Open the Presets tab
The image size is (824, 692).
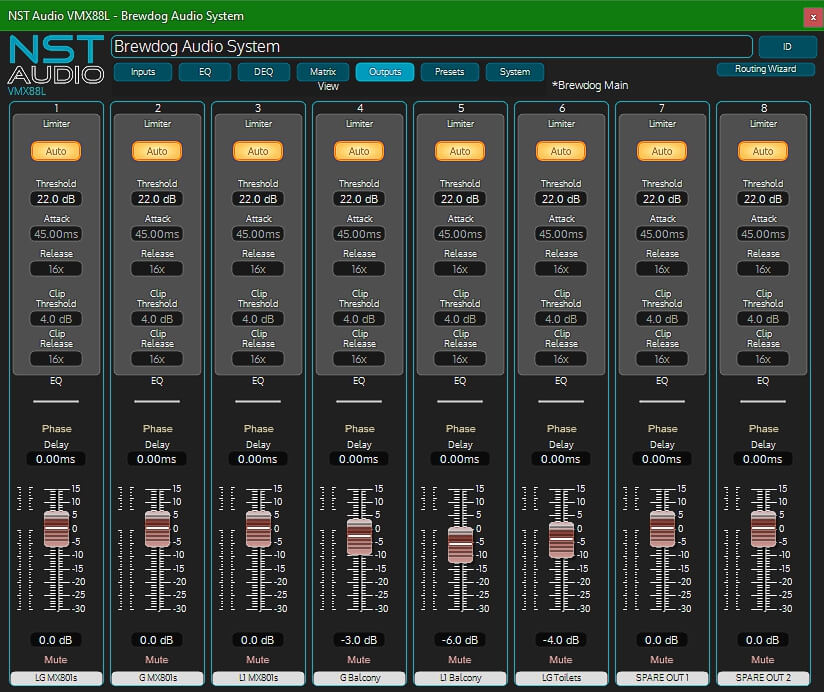449,71
